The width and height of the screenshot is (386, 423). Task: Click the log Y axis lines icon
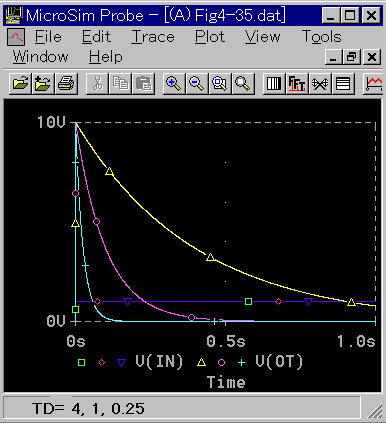pyautogui.click(x=343, y=83)
